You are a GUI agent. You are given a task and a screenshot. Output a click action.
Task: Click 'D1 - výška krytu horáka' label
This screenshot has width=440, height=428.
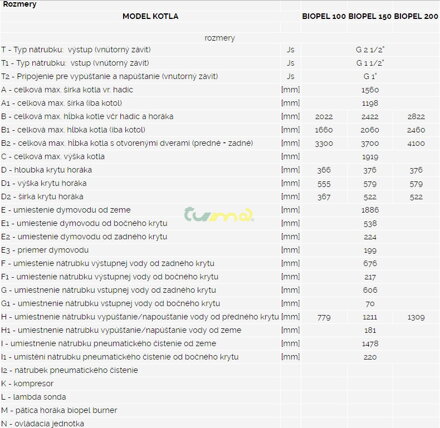44,183
